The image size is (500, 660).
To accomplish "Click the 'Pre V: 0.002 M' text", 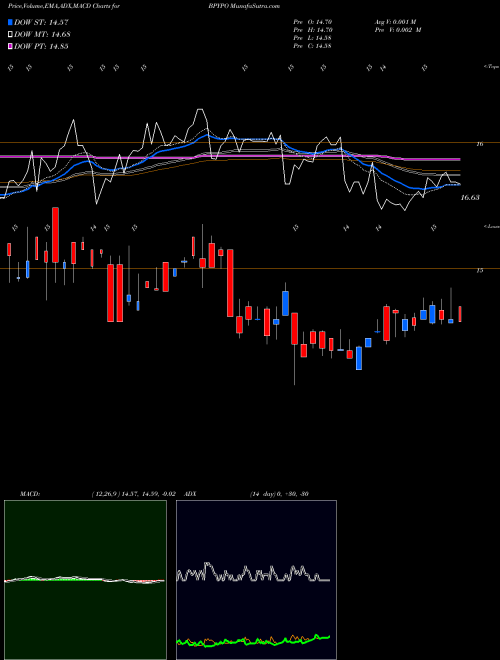I will [397, 30].
